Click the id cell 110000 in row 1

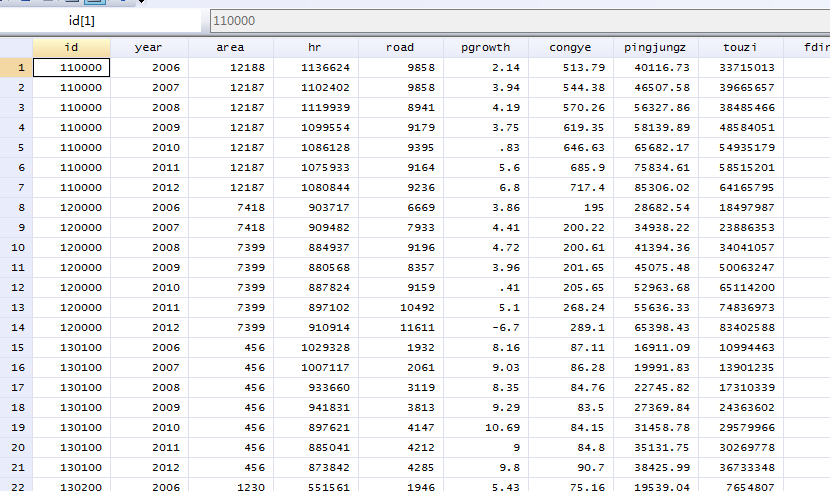(71, 68)
